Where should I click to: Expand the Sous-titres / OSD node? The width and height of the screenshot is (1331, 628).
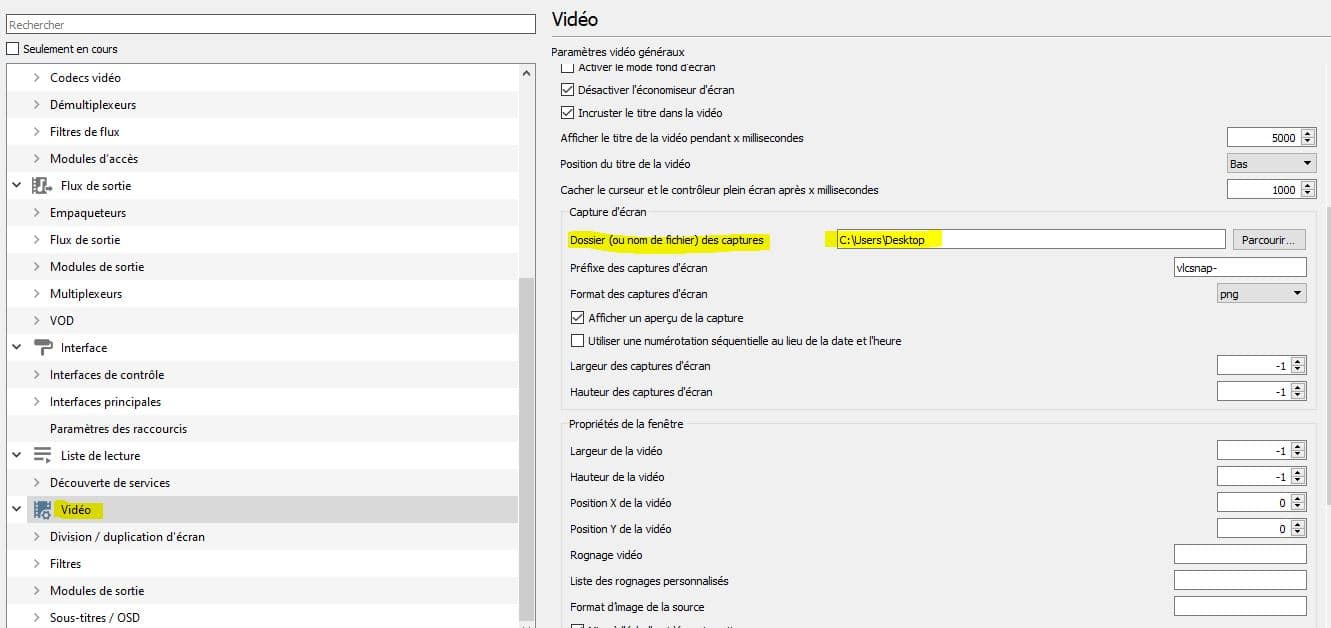[37, 618]
